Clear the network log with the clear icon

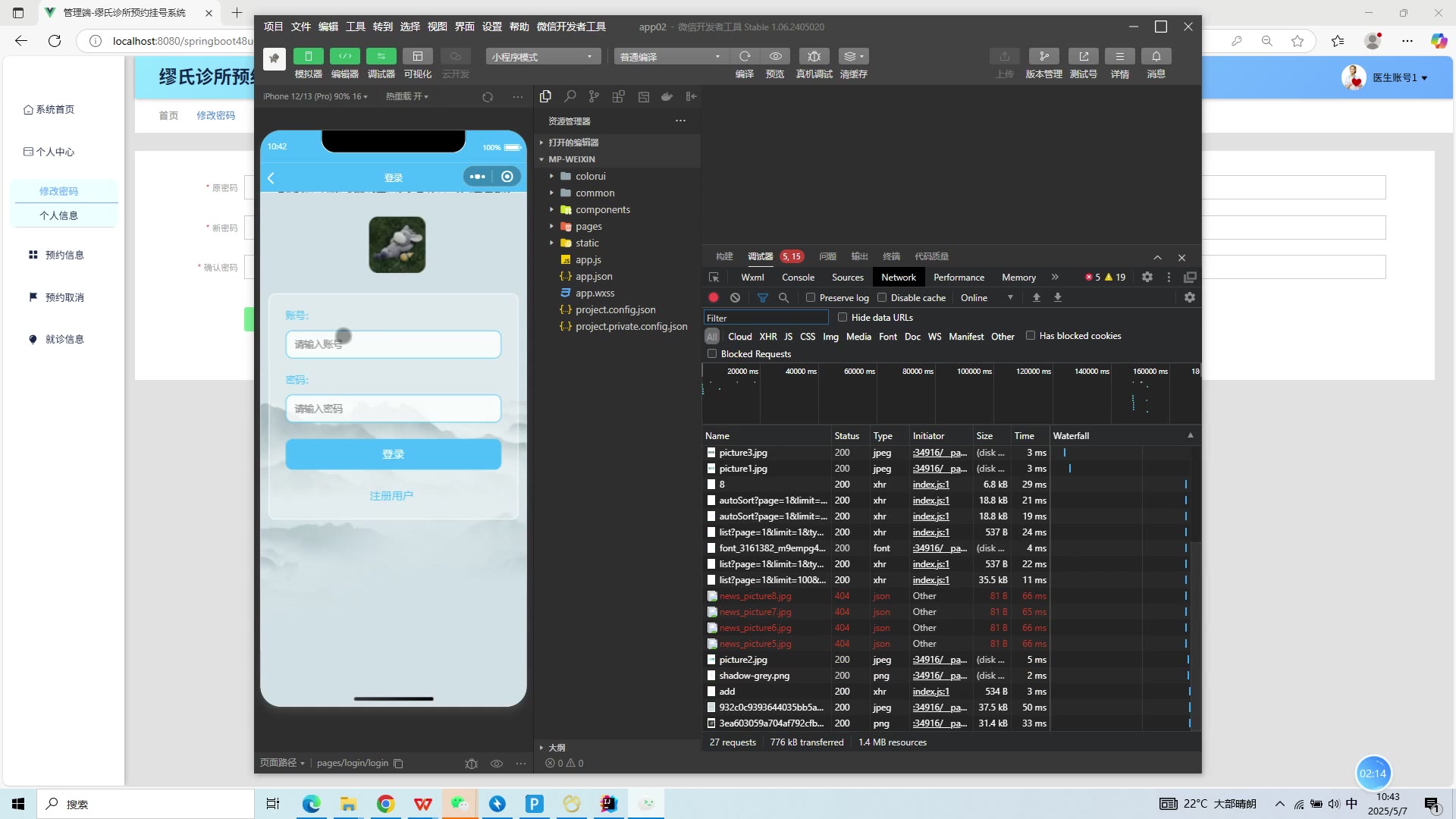coord(735,298)
